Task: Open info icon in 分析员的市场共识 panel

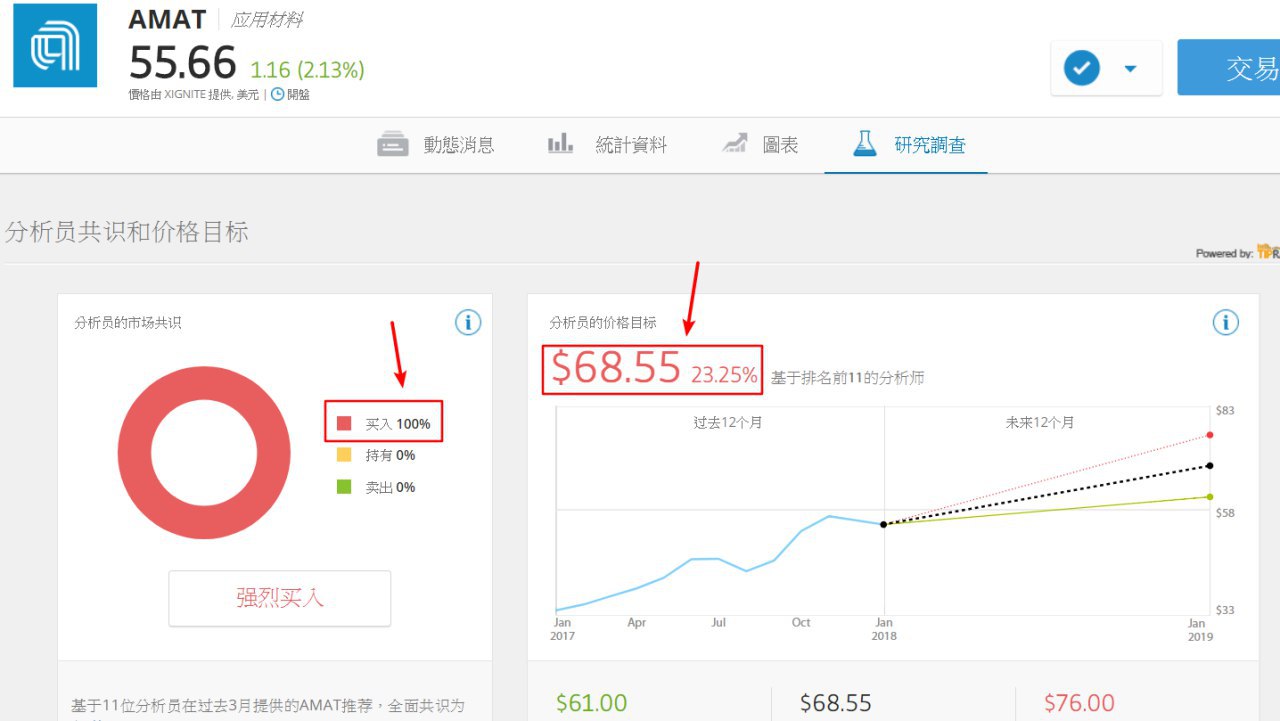Action: point(468,322)
